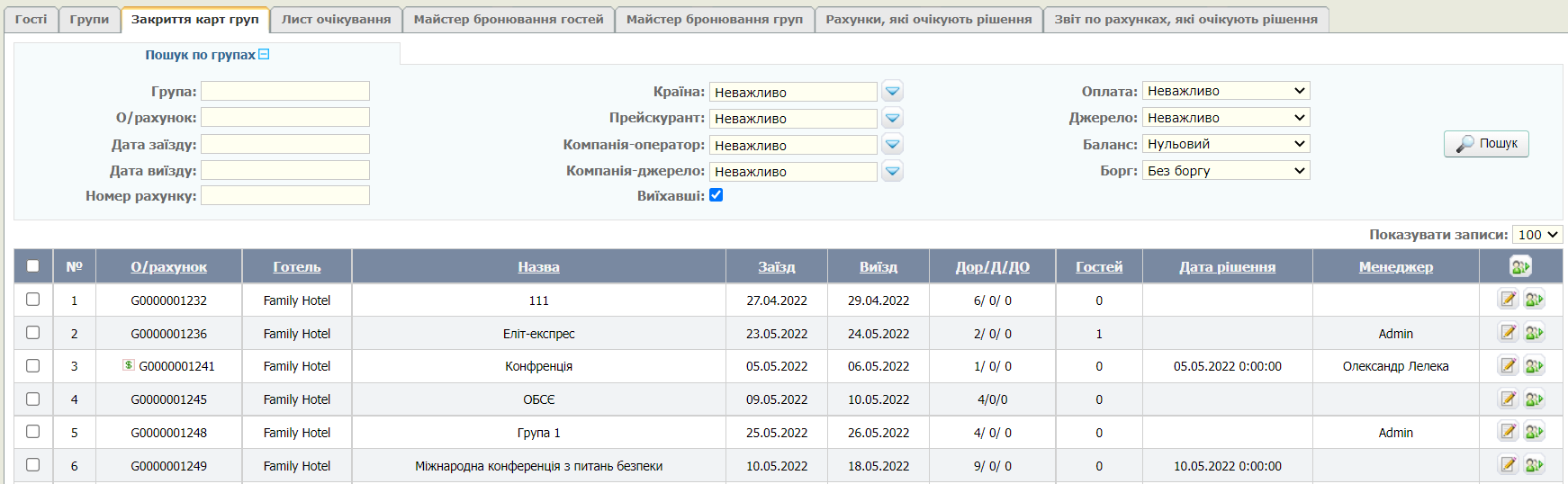Check the select-all checkbox in table header
This screenshot has height=484, width=1568.
33,266
